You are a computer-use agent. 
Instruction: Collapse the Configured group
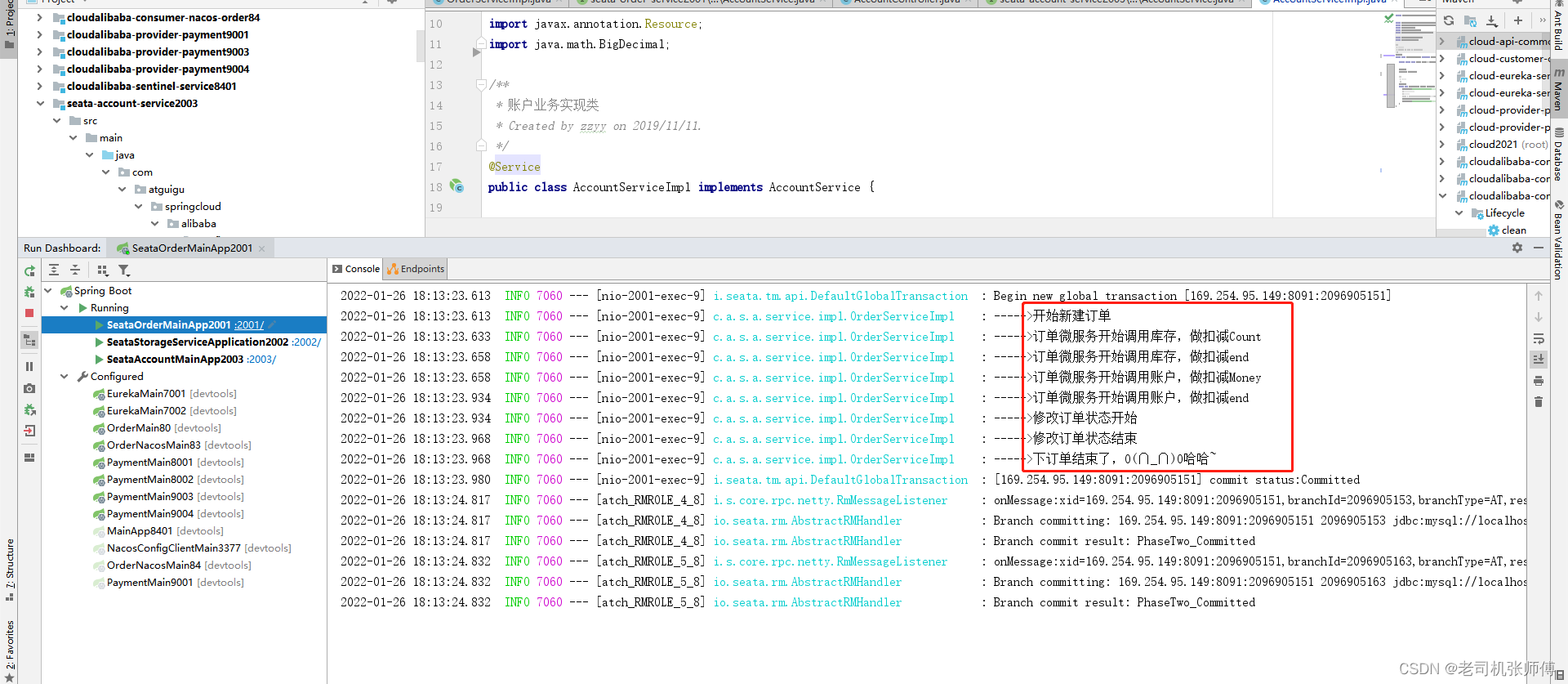point(65,377)
